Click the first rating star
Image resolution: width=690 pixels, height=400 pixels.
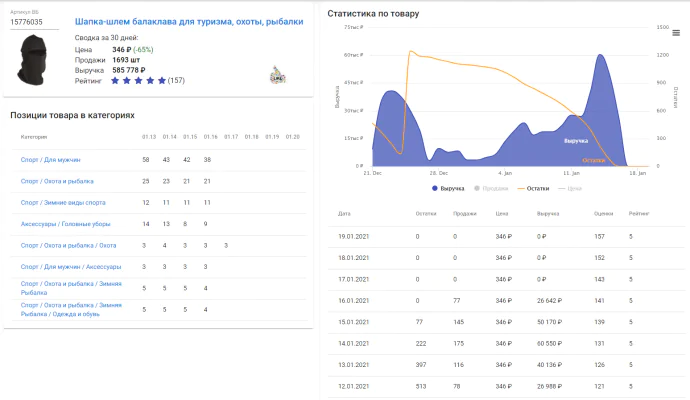tap(116, 81)
